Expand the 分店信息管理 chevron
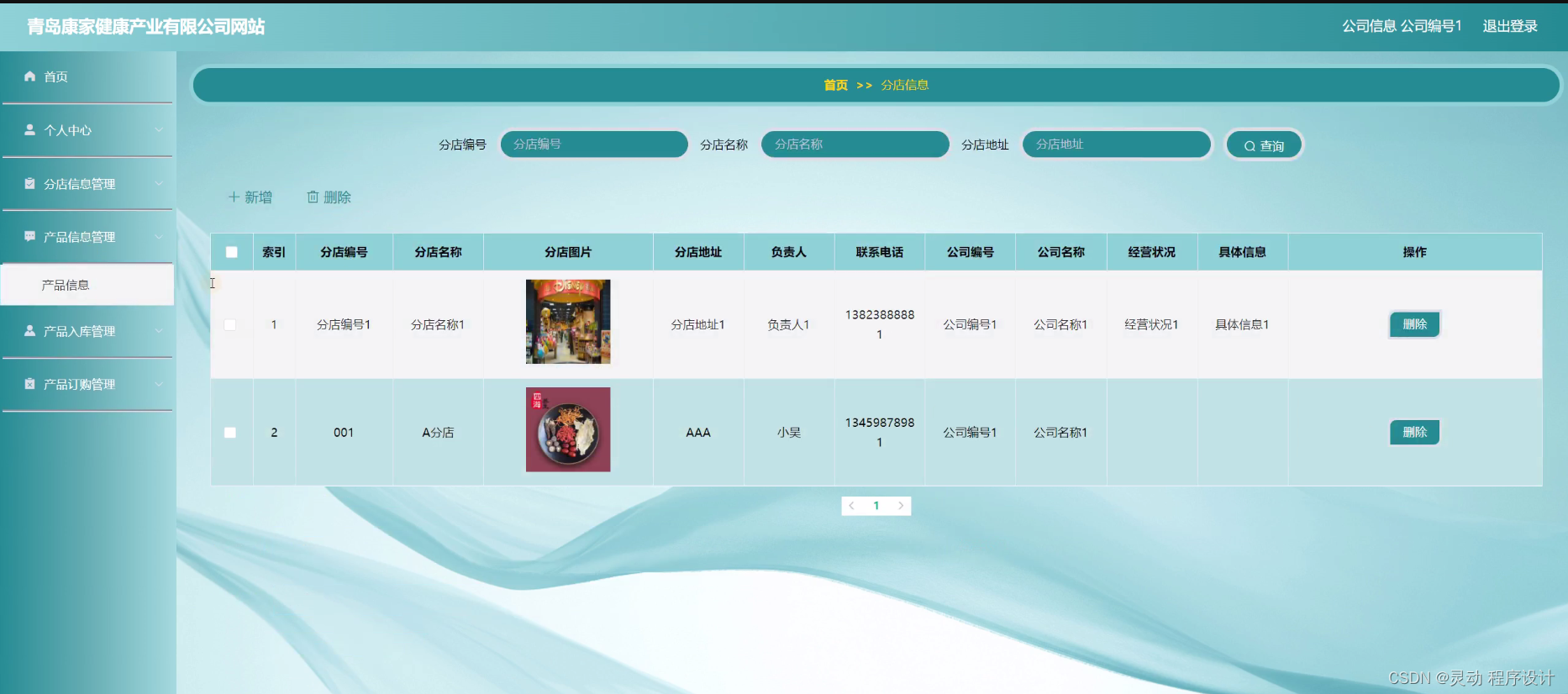The width and height of the screenshot is (1568, 694). pyautogui.click(x=159, y=183)
